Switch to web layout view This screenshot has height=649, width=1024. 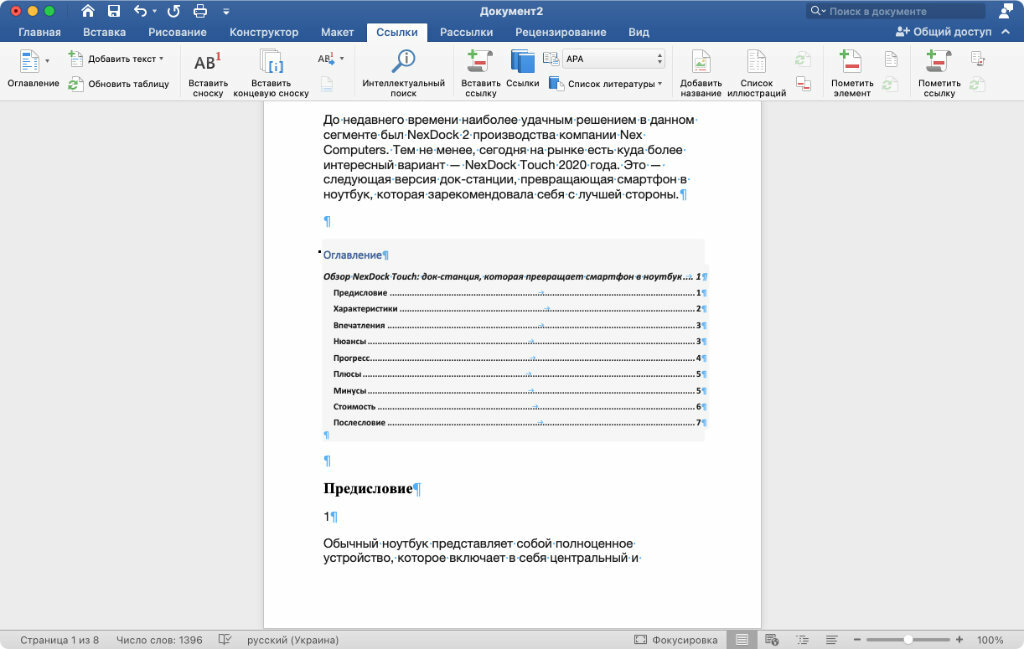(772, 640)
